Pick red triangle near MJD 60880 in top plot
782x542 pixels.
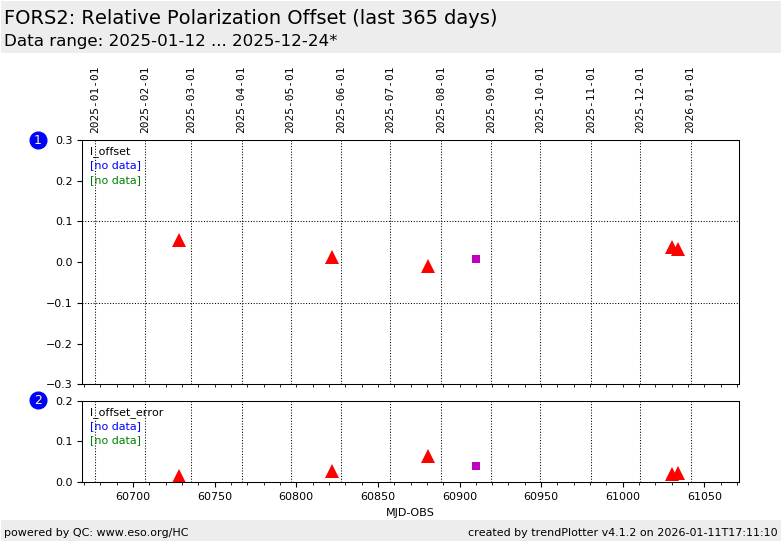point(428,266)
